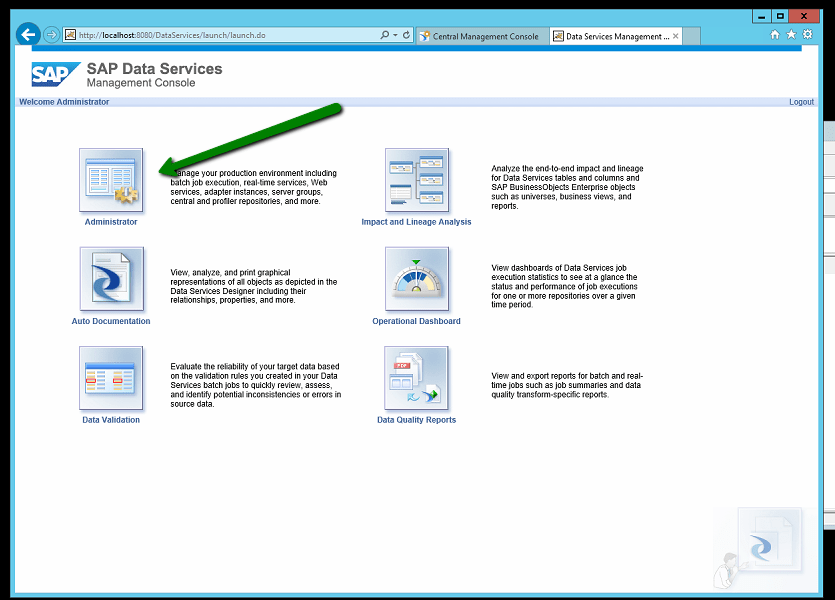This screenshot has width=835, height=600.
Task: Open the Impact and Lineage Analysis icon
Action: click(x=416, y=181)
